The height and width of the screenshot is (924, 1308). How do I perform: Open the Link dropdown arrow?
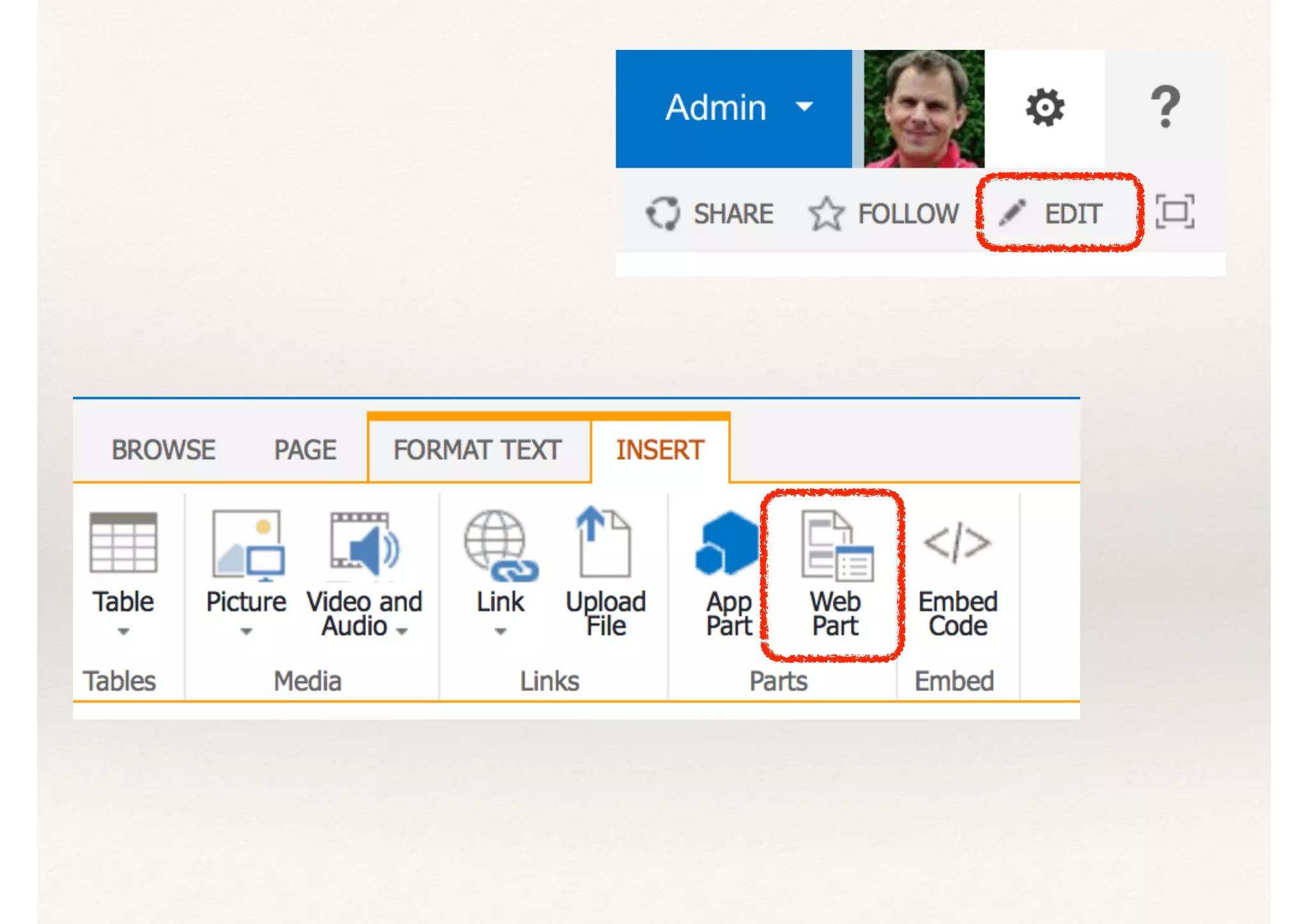pyautogui.click(x=500, y=632)
